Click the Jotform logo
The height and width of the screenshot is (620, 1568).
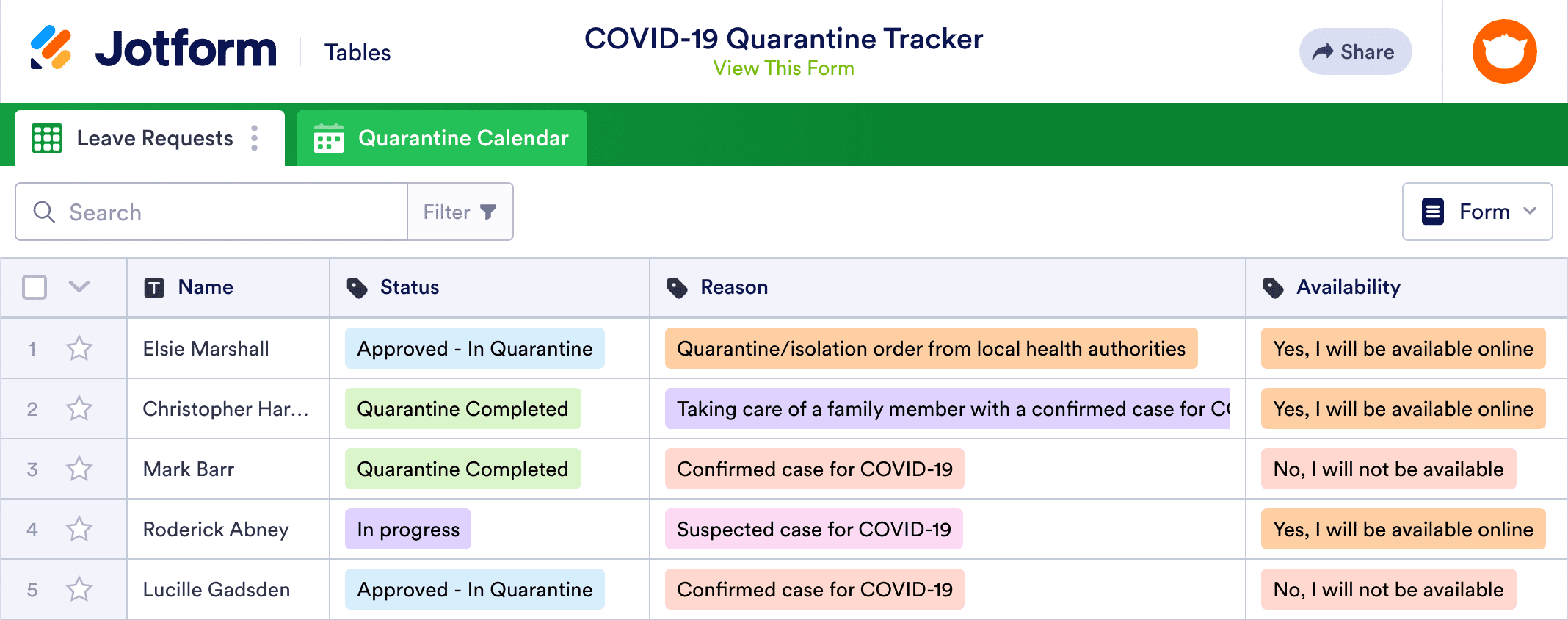pos(154,49)
